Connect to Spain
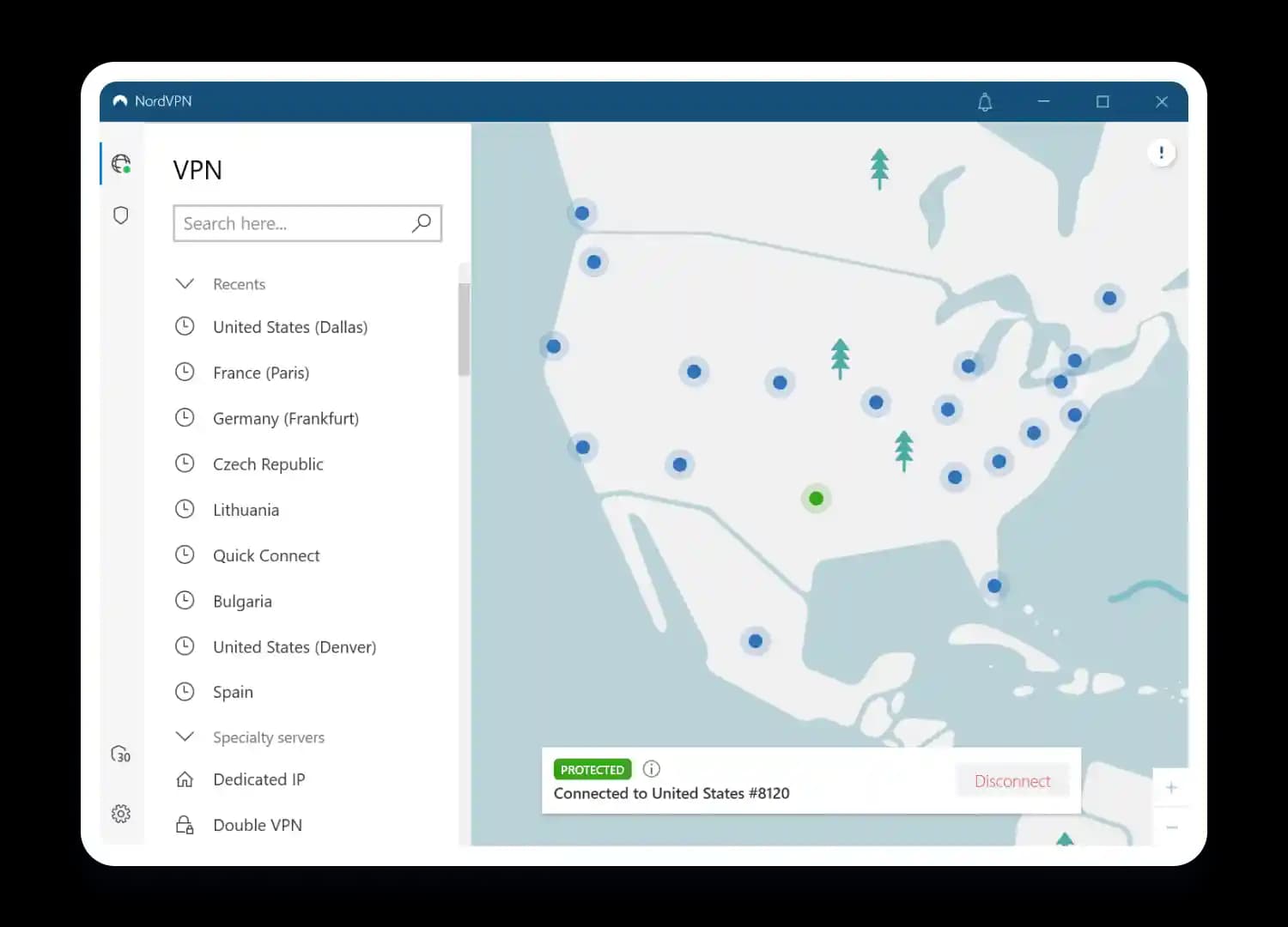 point(233,692)
